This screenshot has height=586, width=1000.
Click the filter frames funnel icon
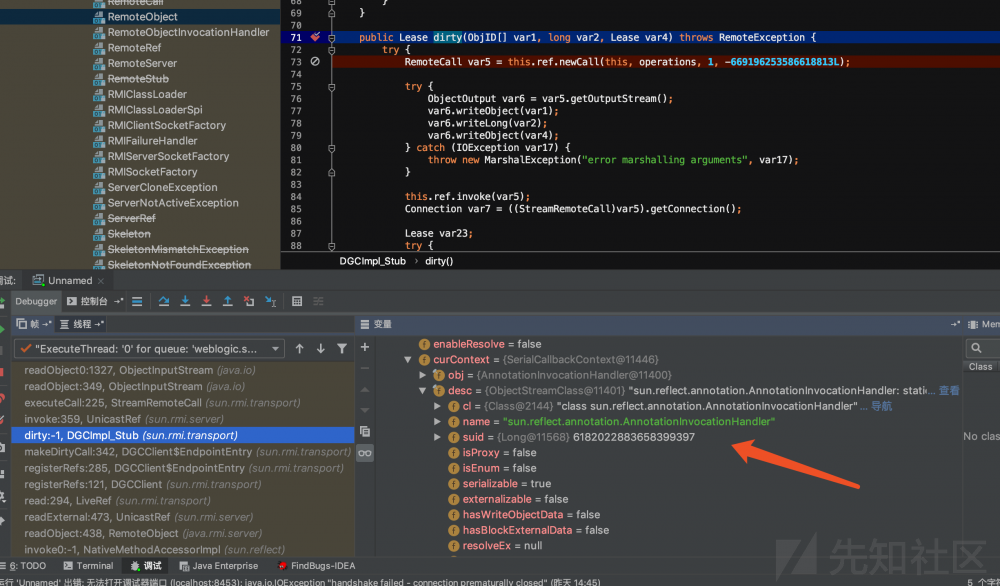(x=342, y=349)
